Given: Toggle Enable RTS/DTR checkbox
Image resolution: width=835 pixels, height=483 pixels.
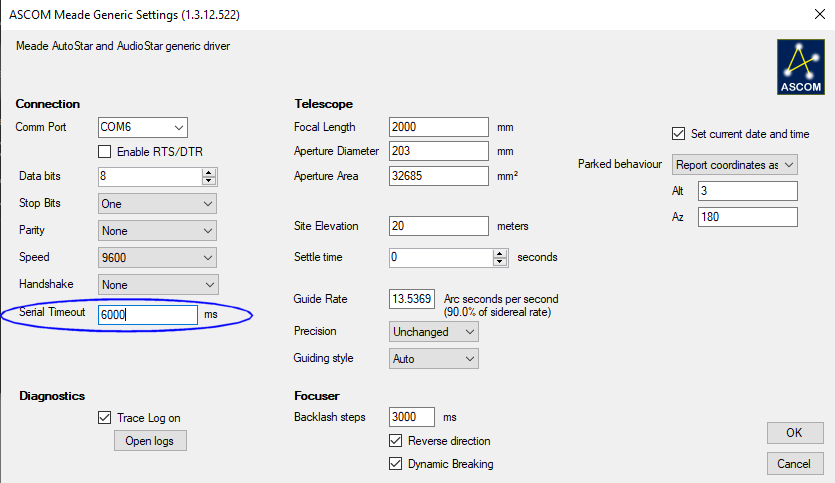Looking at the screenshot, I should 105,152.
